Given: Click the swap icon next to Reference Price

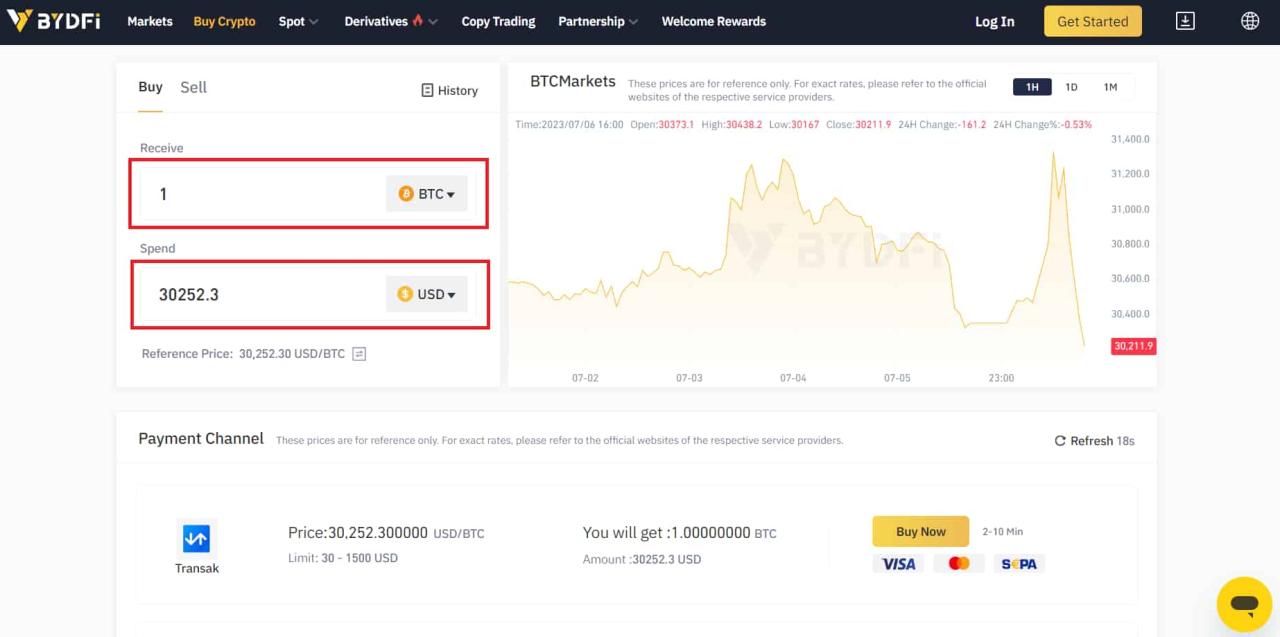Looking at the screenshot, I should [x=358, y=353].
